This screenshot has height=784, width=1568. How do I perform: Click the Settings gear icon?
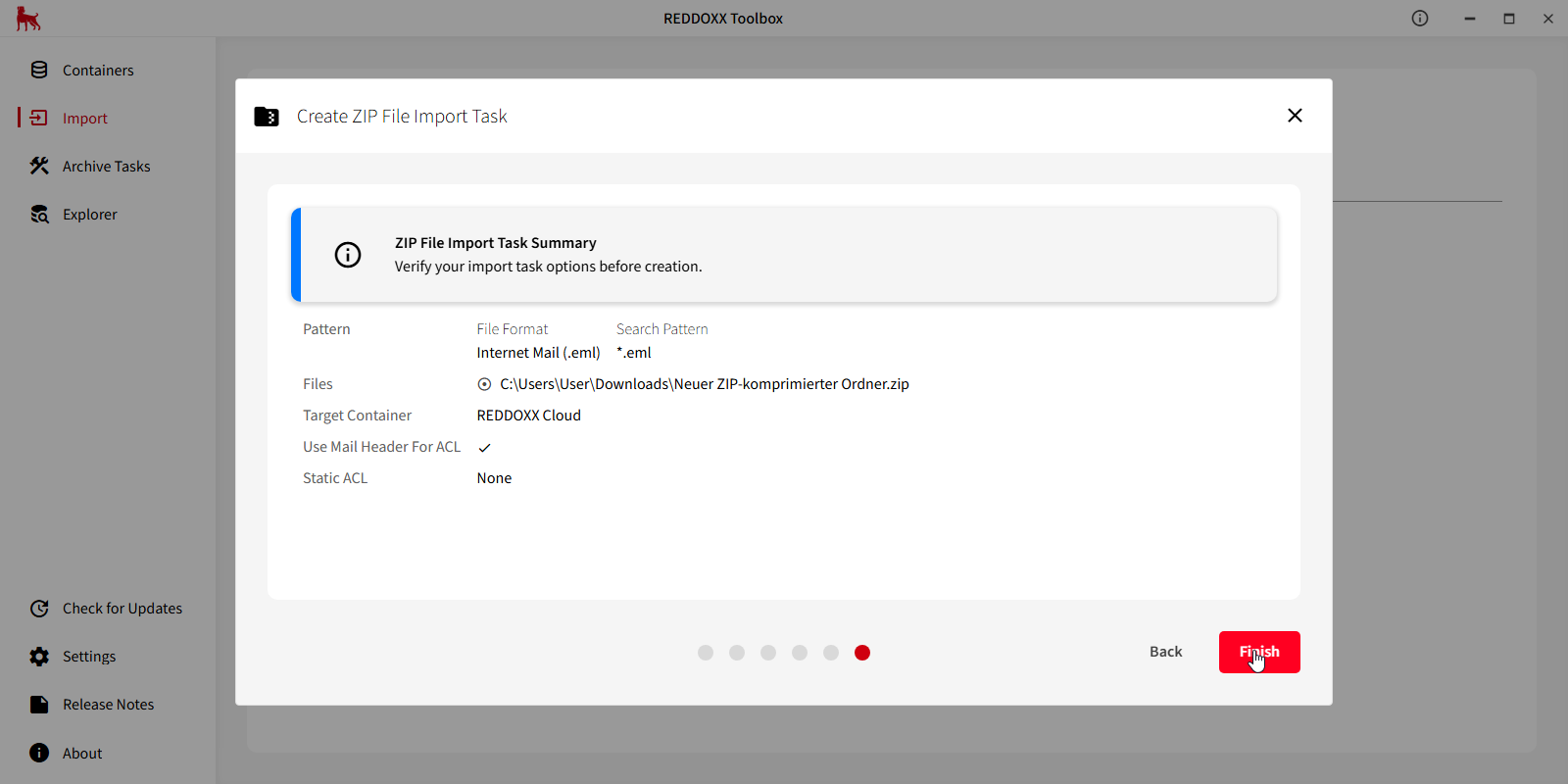pyautogui.click(x=39, y=657)
